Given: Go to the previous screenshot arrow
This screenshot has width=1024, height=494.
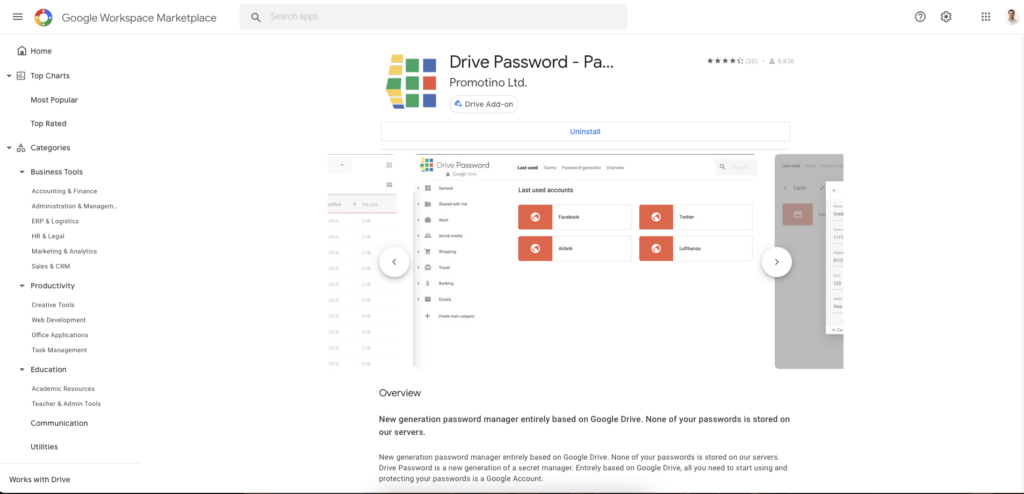Looking at the screenshot, I should tap(394, 262).
